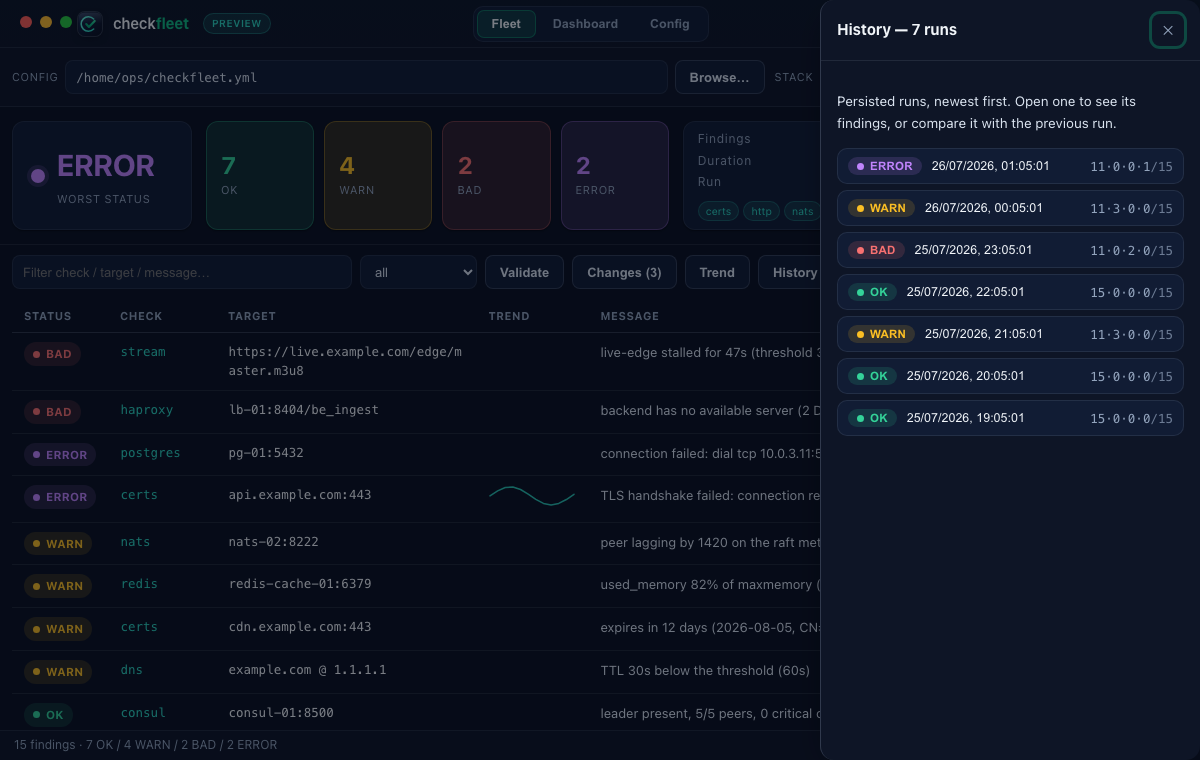Focus the config path input field
Viewport: 1200px width, 760px height.
[x=366, y=77]
